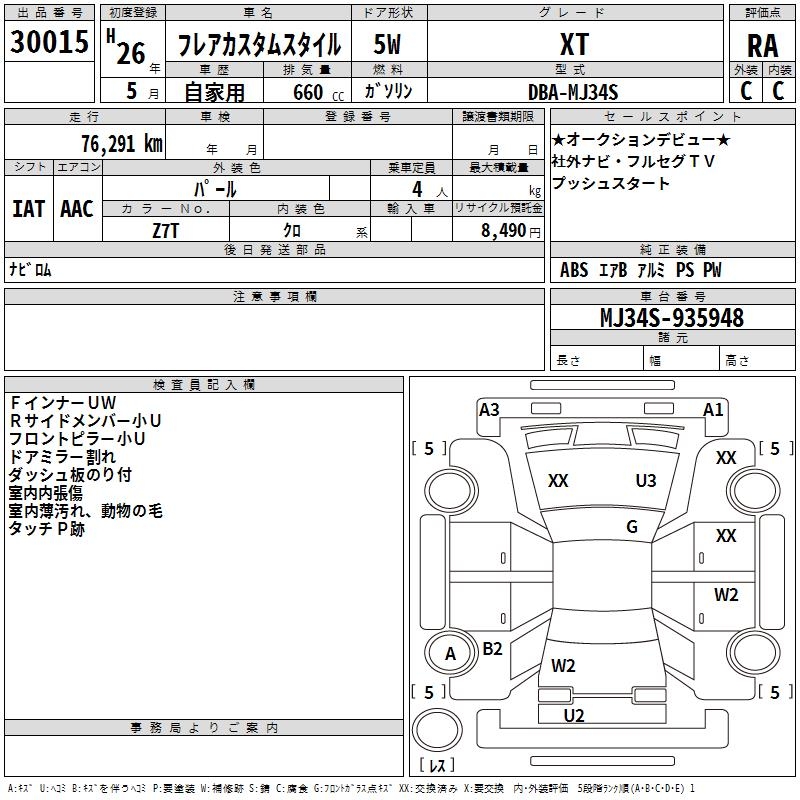Click the U2 mark on rear bumper
The width and height of the screenshot is (800, 800).
coord(574,716)
